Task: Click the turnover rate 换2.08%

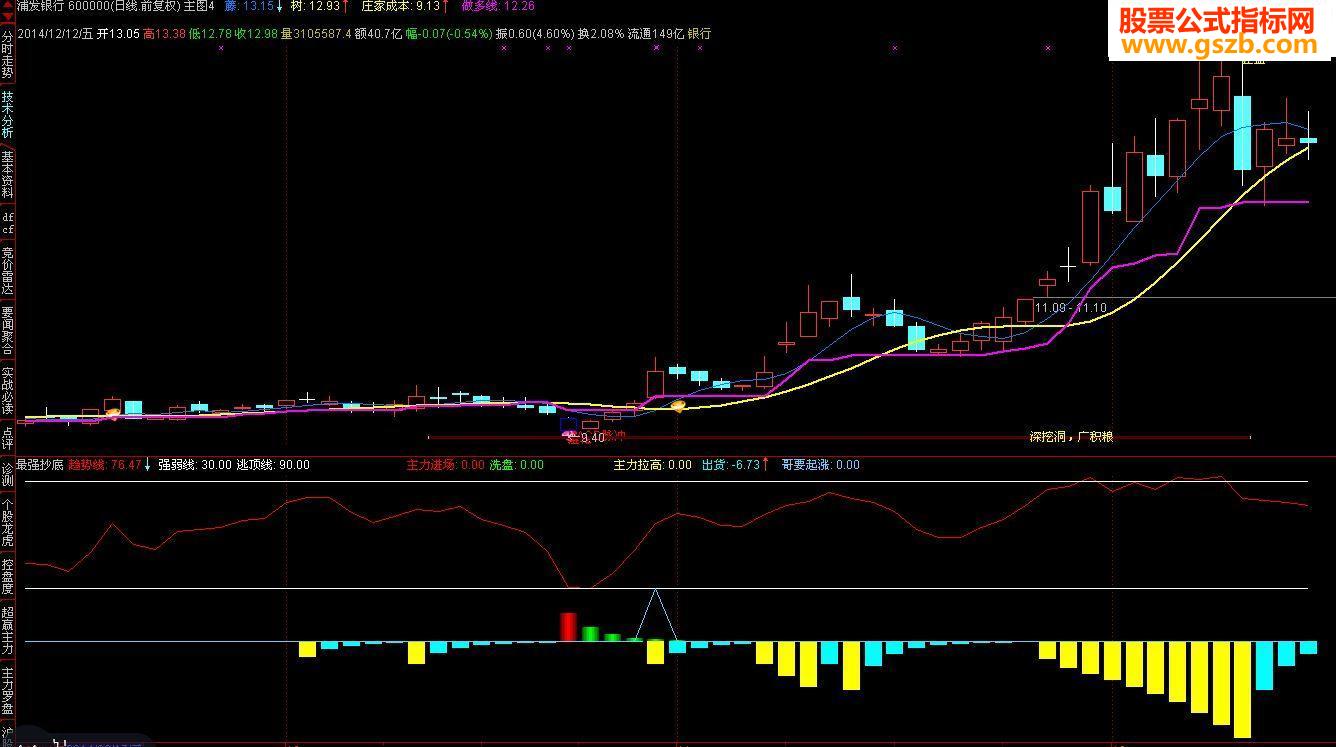Action: (600, 34)
